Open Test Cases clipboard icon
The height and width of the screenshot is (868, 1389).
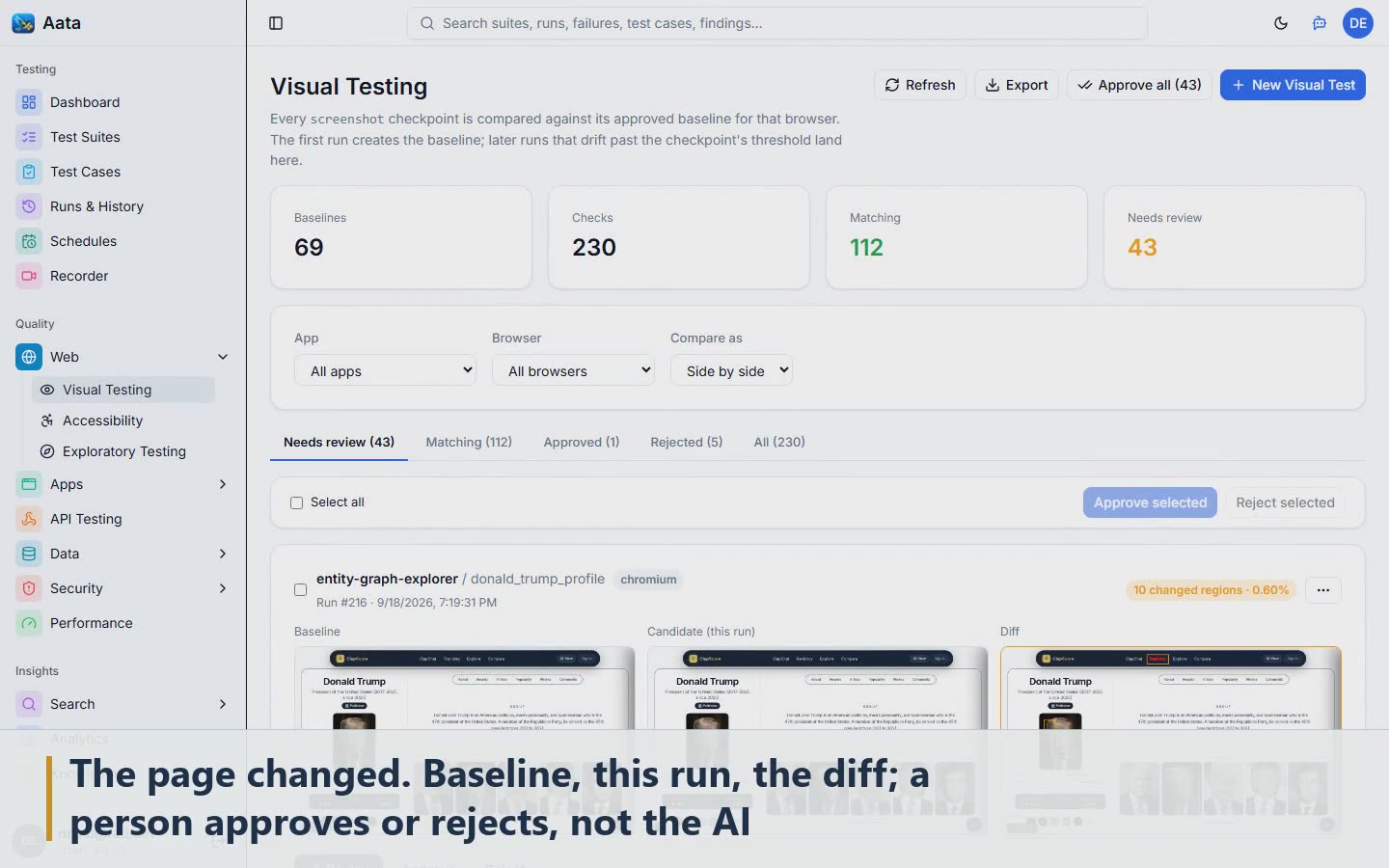(x=29, y=172)
